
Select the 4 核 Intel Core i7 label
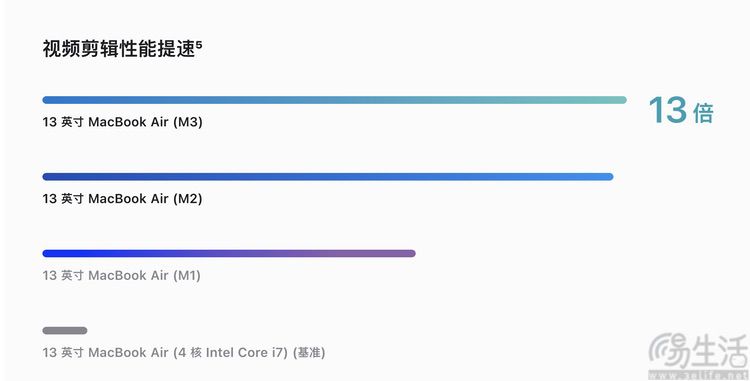[x=231, y=353]
